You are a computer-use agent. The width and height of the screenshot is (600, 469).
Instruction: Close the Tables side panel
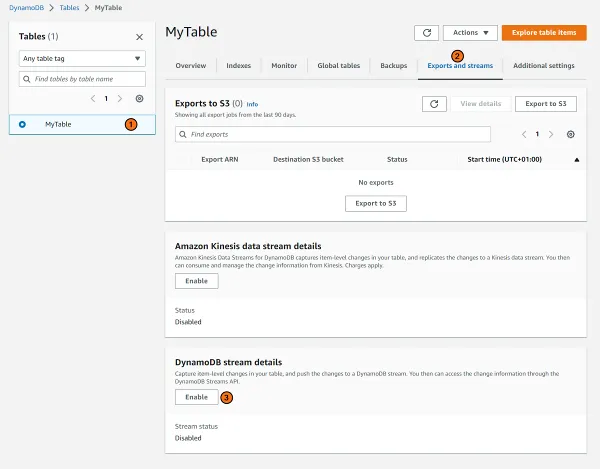click(139, 37)
